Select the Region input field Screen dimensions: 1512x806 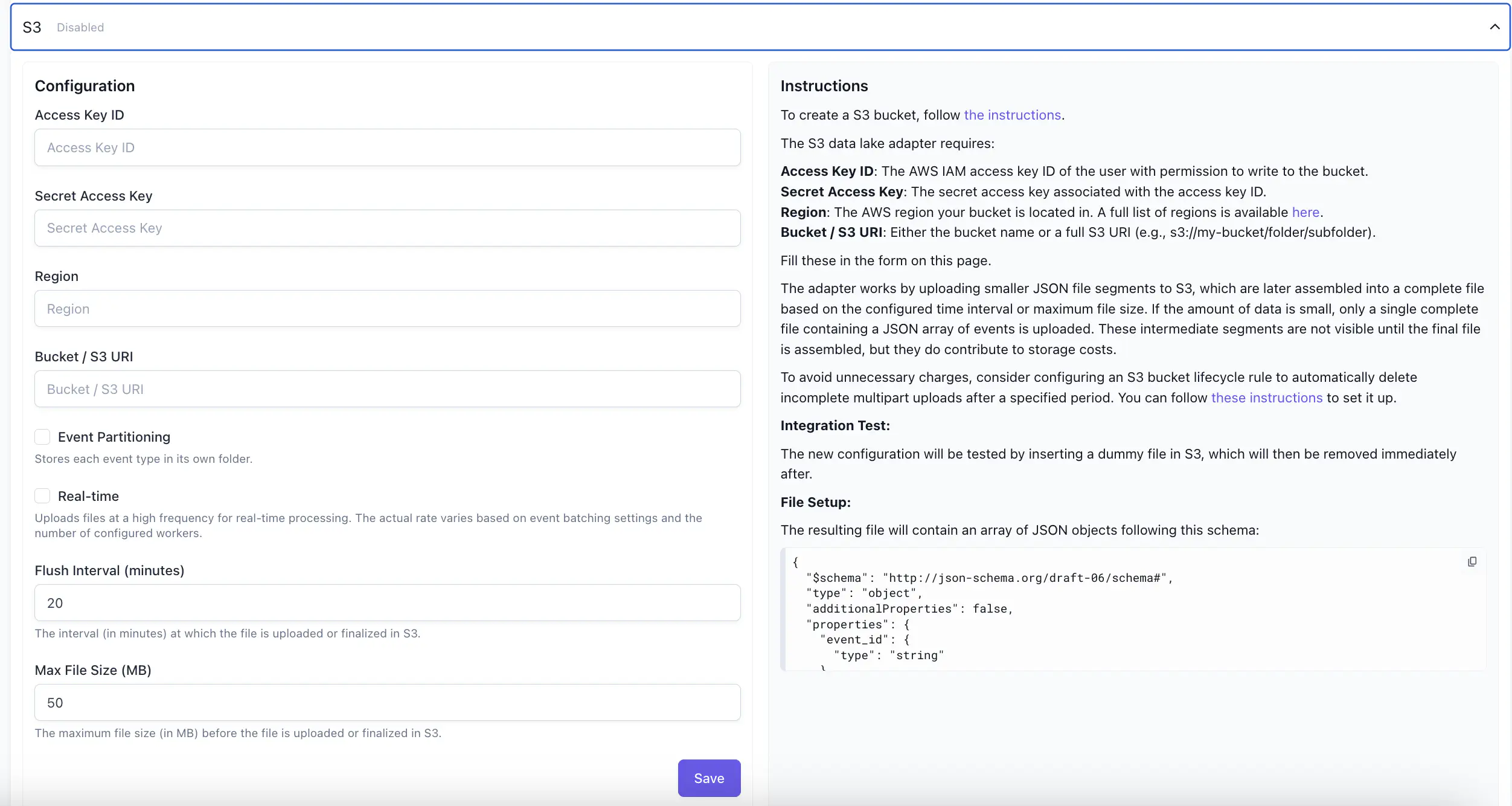coord(387,309)
